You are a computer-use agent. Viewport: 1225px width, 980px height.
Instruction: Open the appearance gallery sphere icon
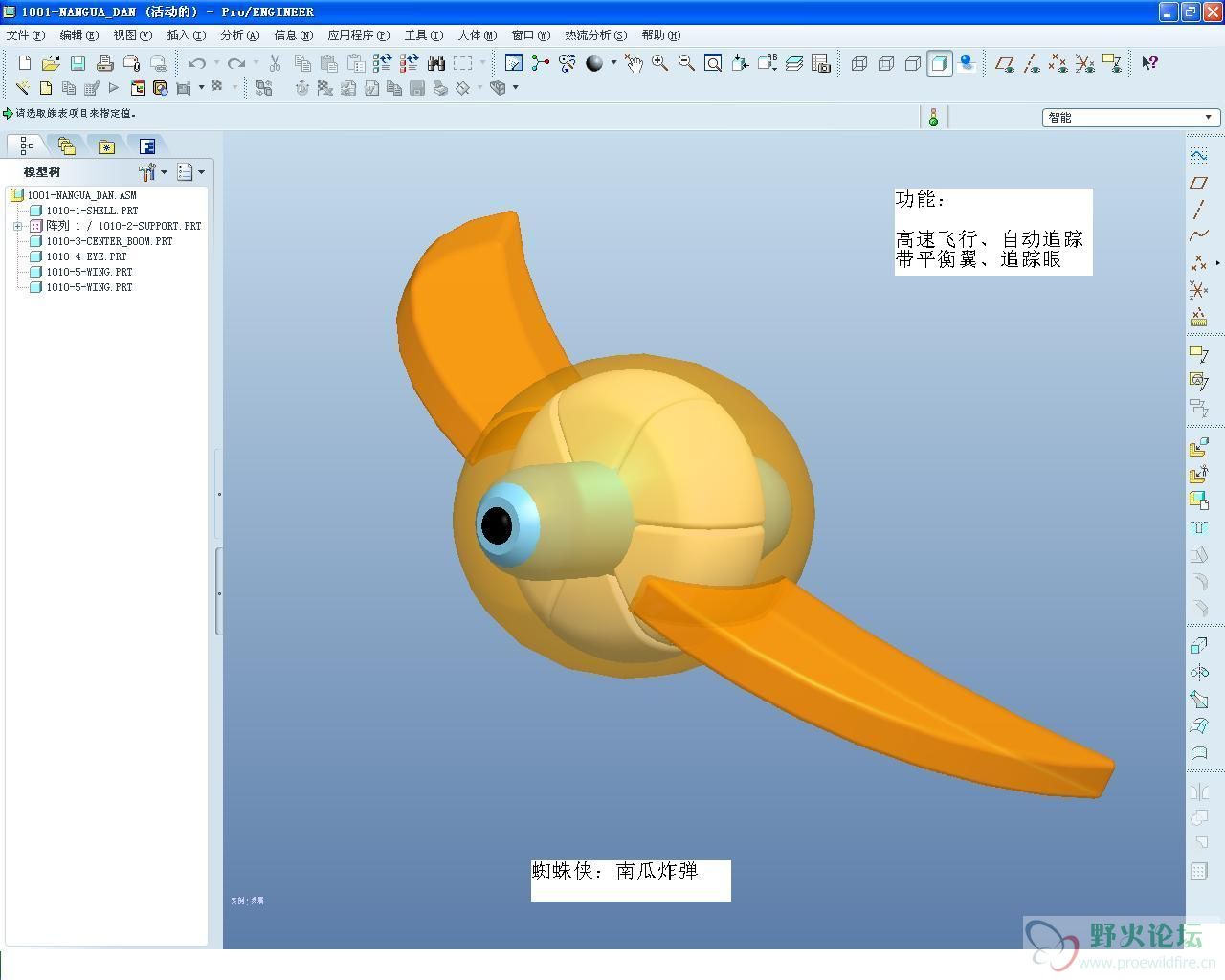pos(594,63)
